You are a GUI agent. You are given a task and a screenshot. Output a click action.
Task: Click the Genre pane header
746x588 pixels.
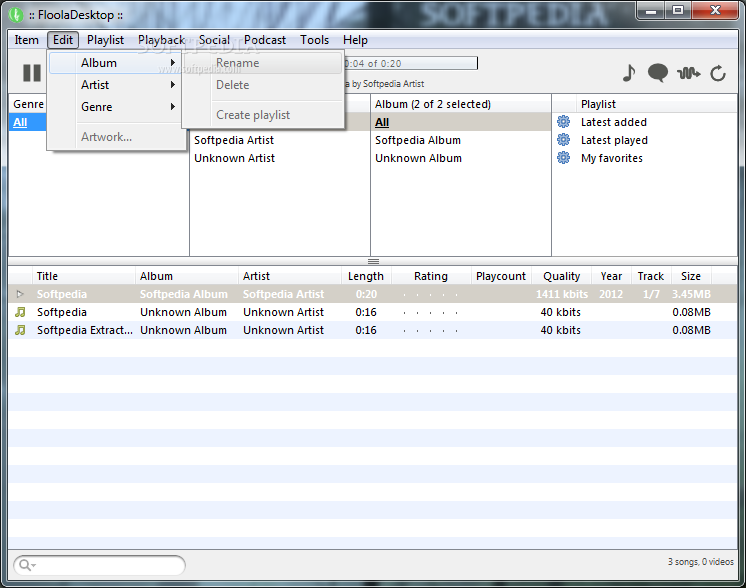tap(28, 104)
